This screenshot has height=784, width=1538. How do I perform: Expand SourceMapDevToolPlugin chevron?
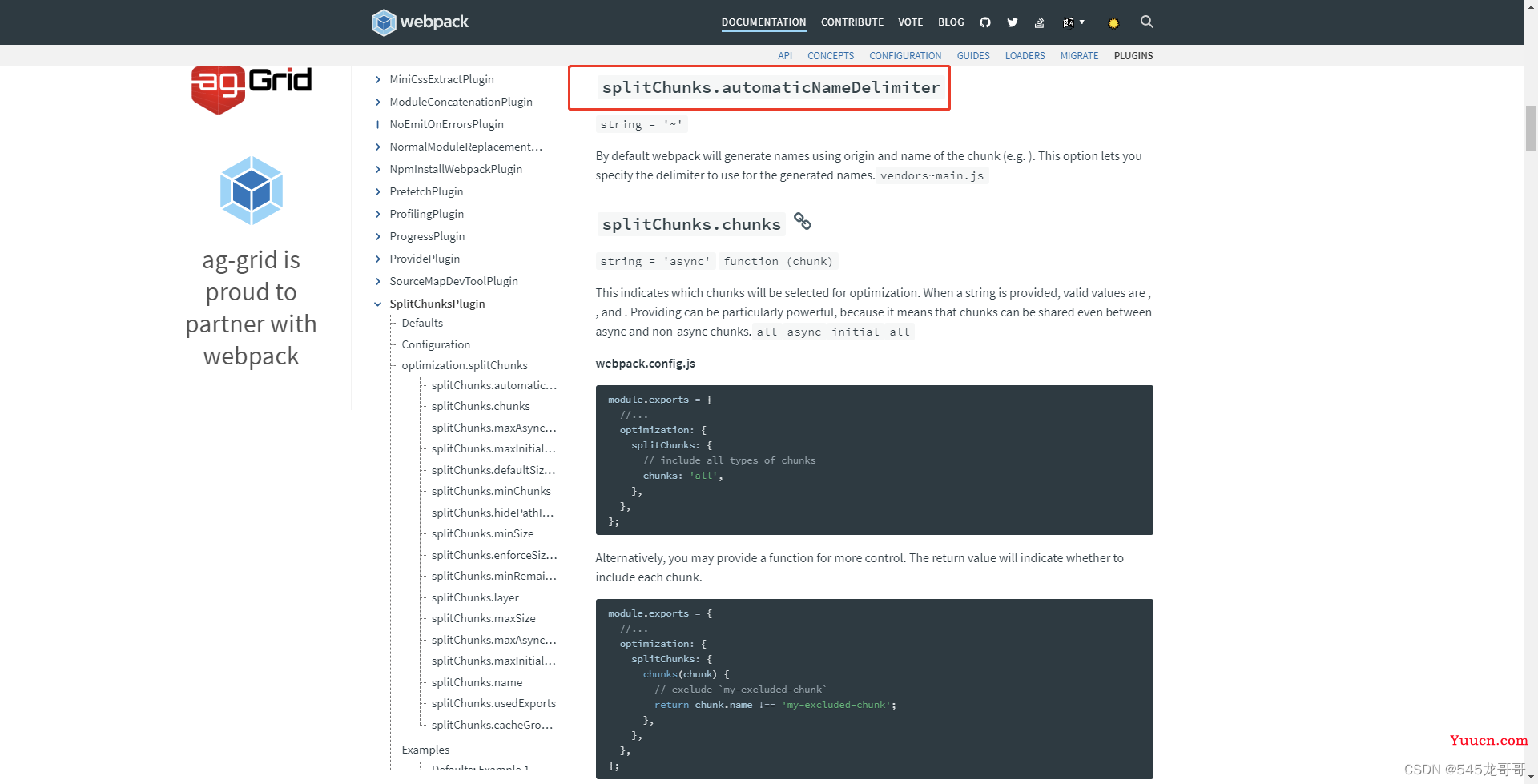pos(378,281)
